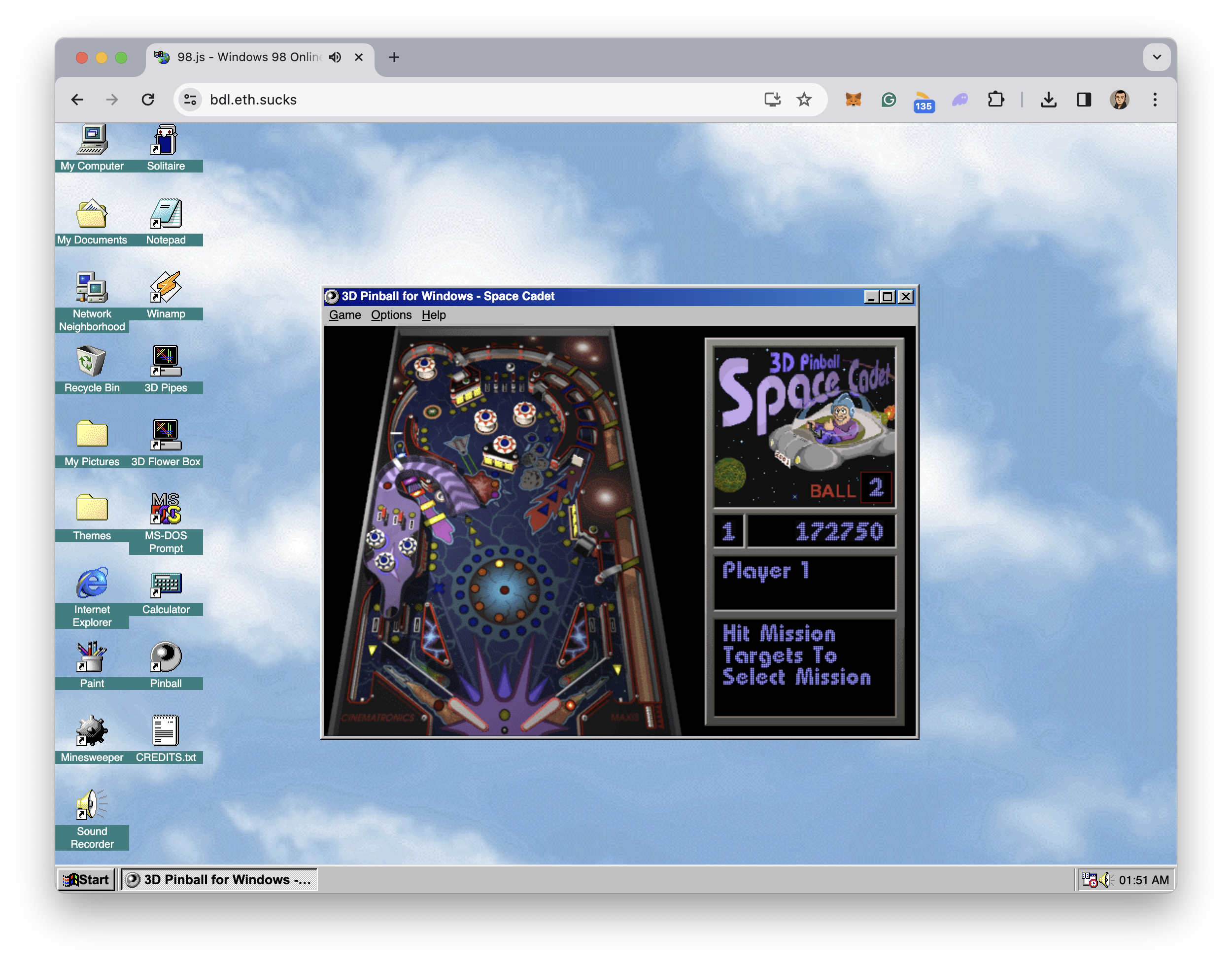
Task: Open the Game menu in Pinball
Action: [x=344, y=315]
